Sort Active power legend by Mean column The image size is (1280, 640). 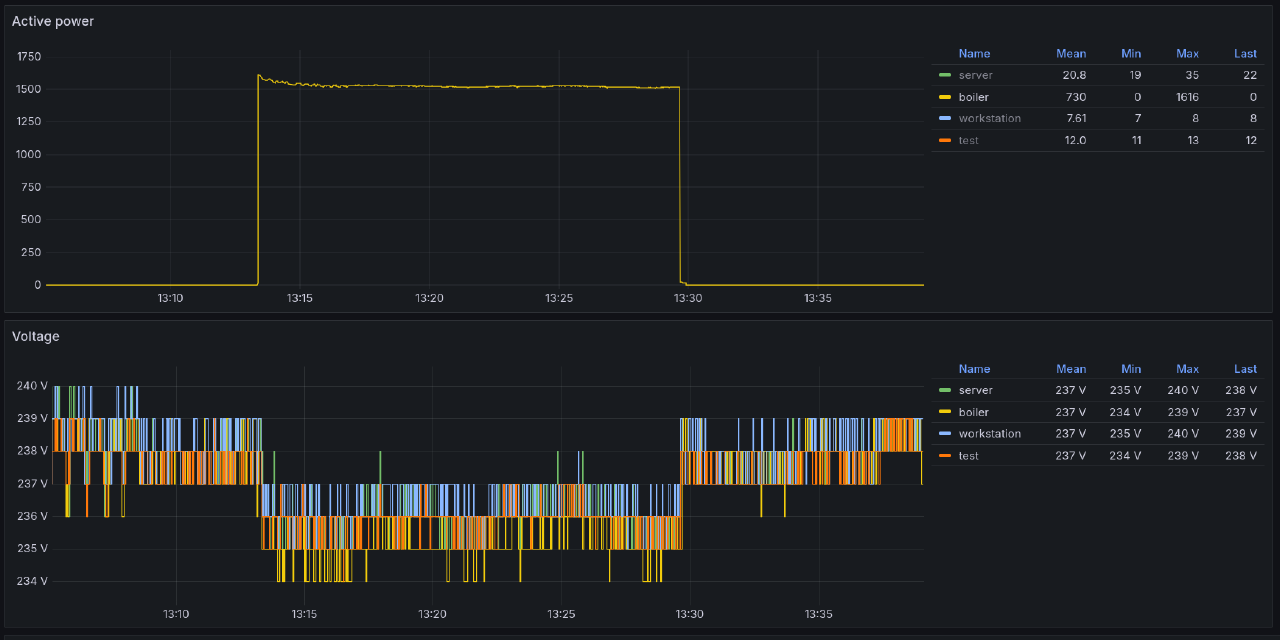click(1070, 54)
